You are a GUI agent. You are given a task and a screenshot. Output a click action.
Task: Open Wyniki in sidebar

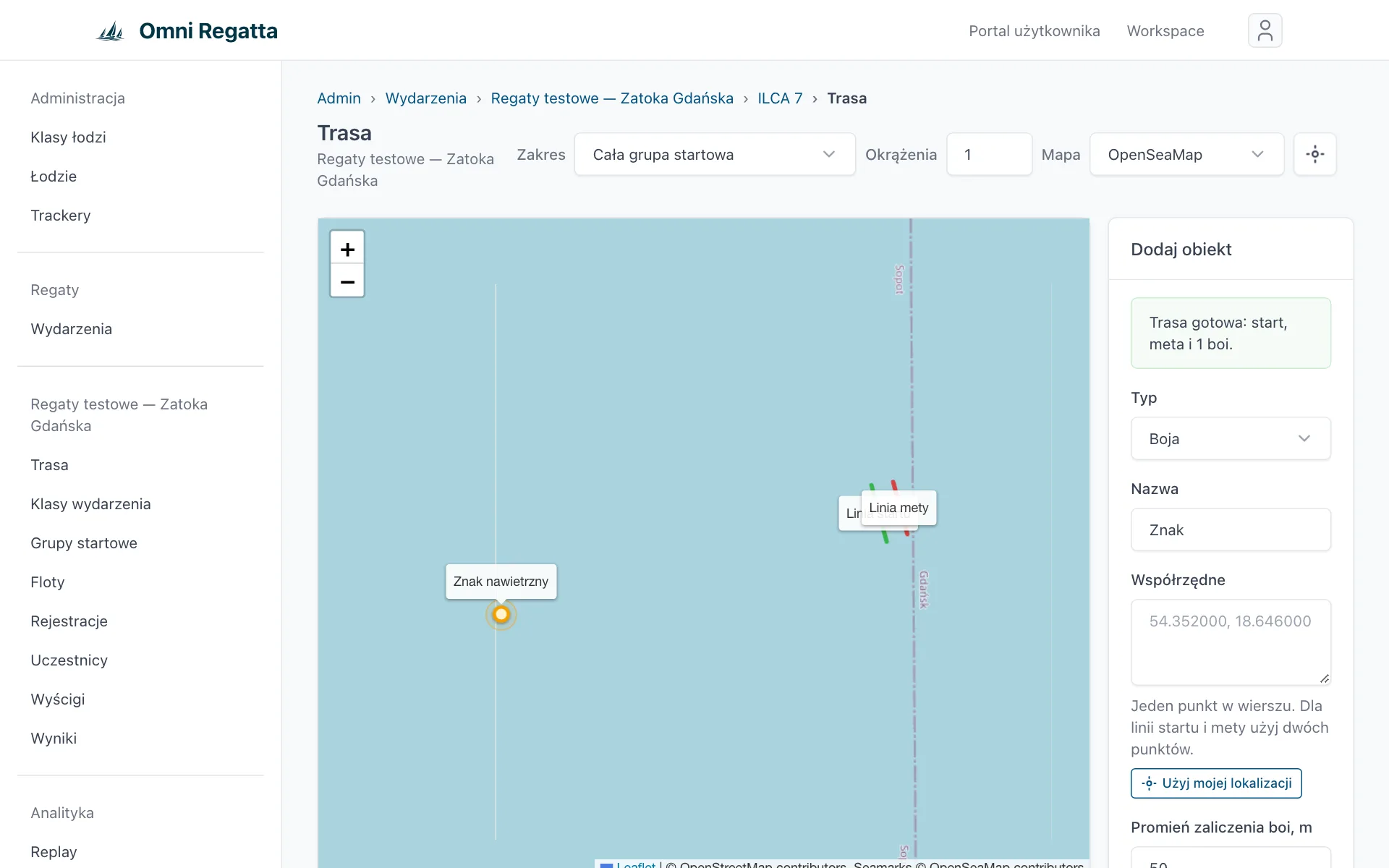[x=54, y=739]
